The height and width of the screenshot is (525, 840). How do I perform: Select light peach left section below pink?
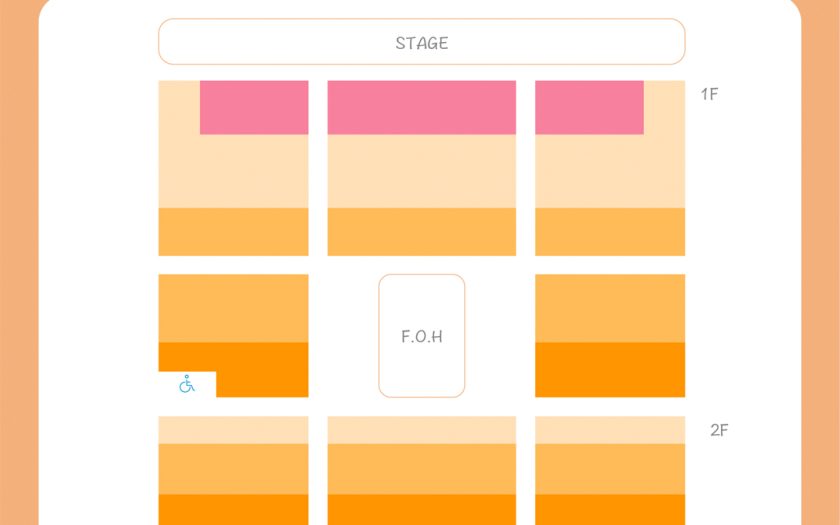click(233, 171)
